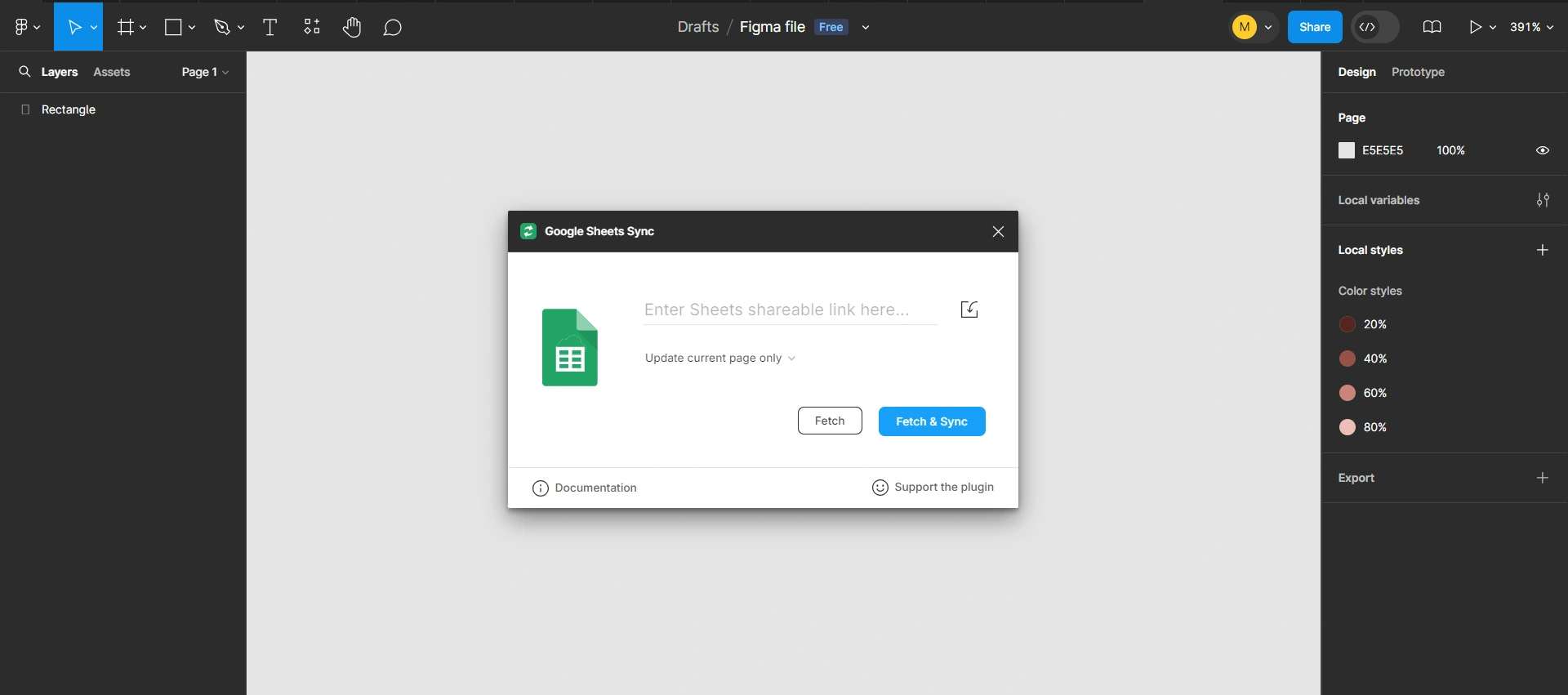Open Pen tool dropdown arrow
The height and width of the screenshot is (695, 1568).
click(241, 28)
